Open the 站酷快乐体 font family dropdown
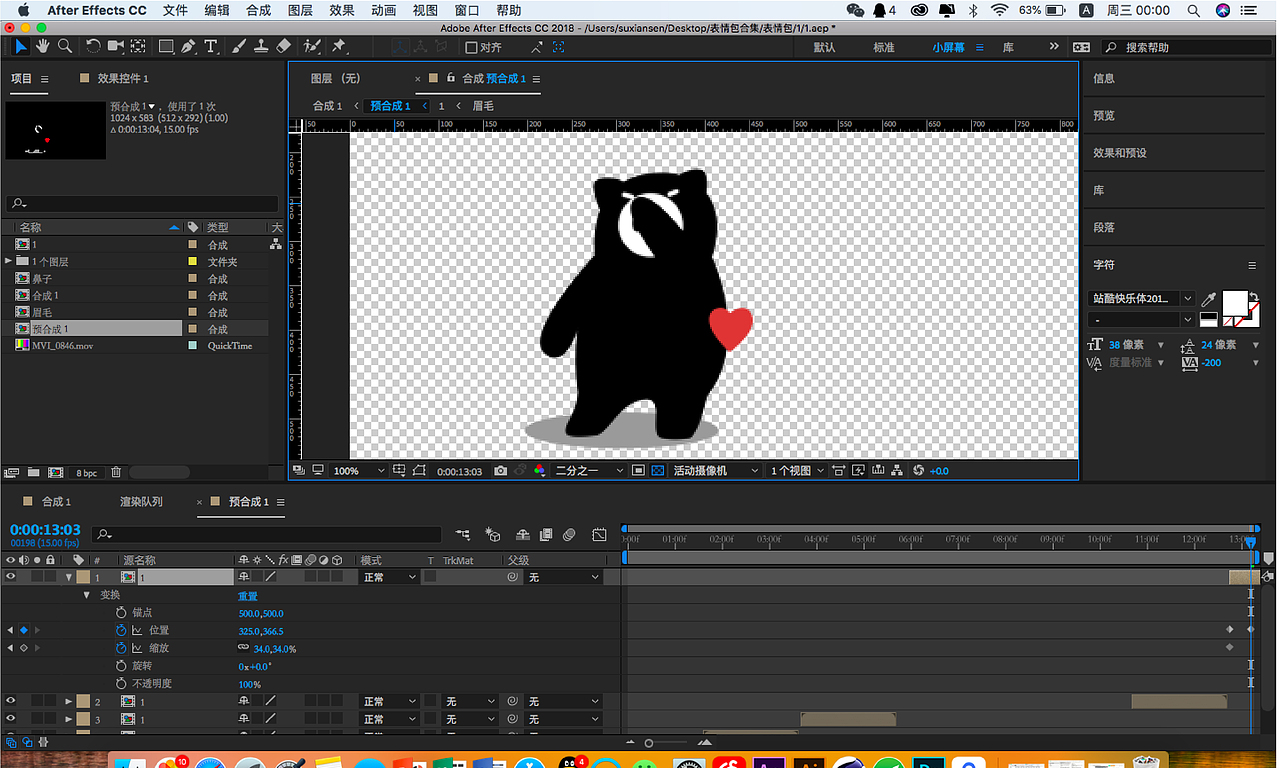The width and height of the screenshot is (1280, 768). click(x=1141, y=299)
